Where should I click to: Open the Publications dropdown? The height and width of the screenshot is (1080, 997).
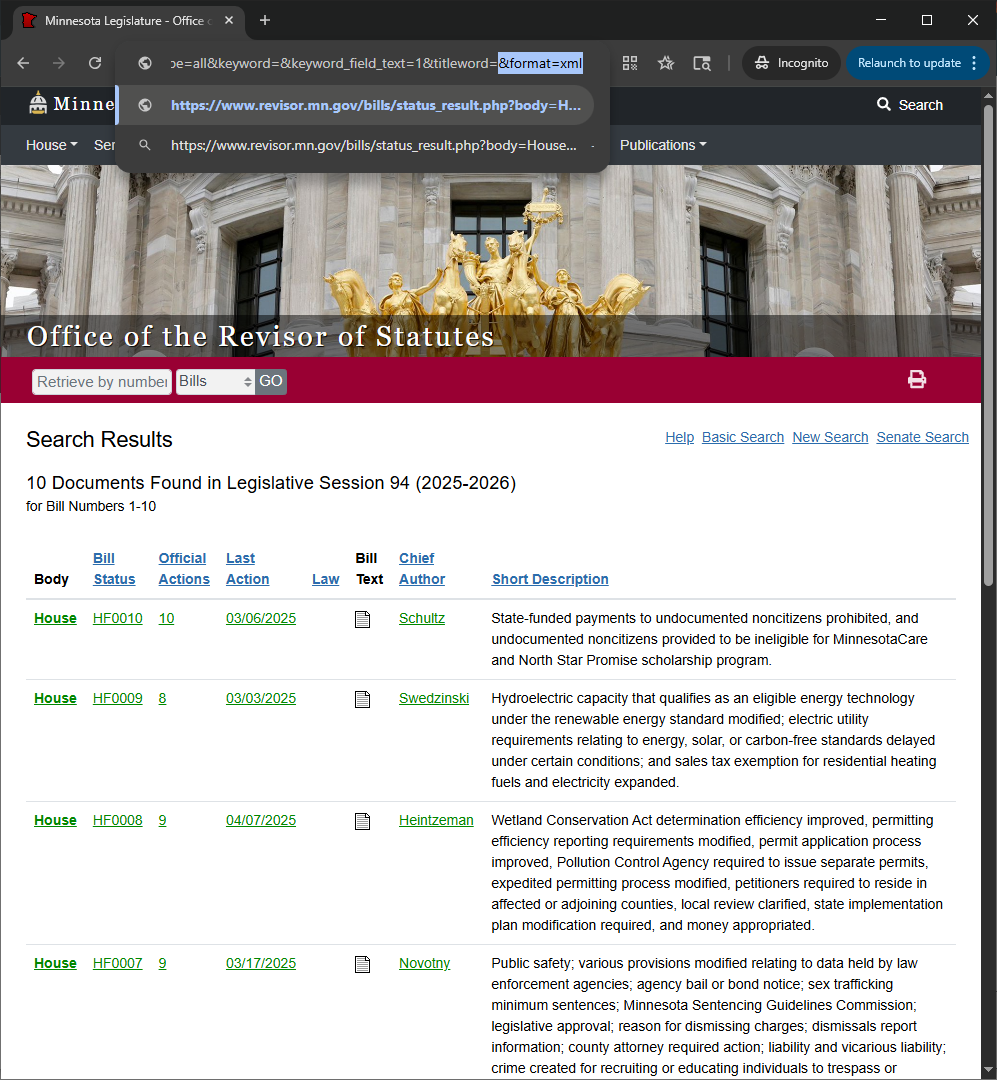click(662, 145)
